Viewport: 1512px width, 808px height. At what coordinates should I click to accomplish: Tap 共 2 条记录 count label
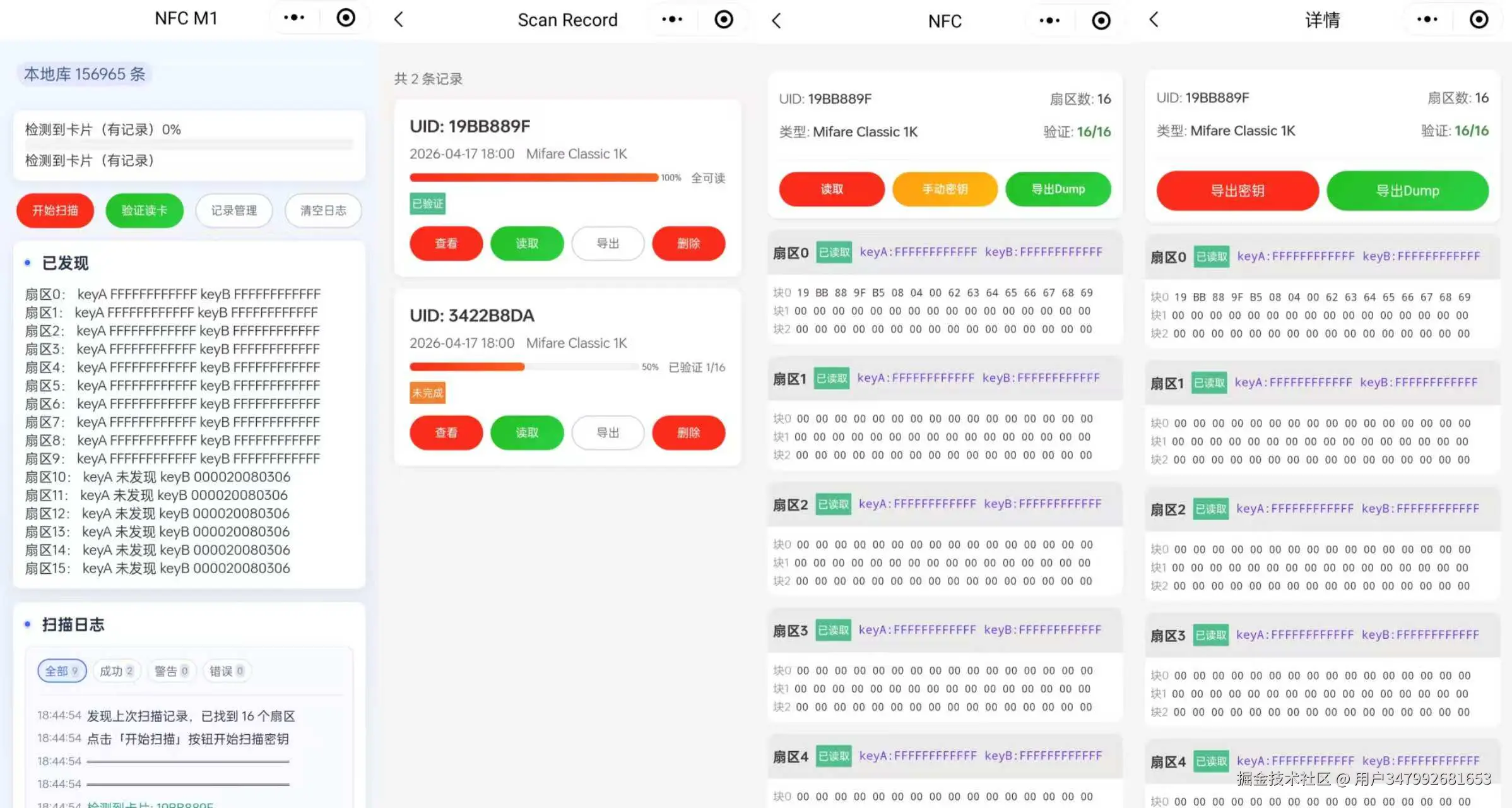click(428, 79)
